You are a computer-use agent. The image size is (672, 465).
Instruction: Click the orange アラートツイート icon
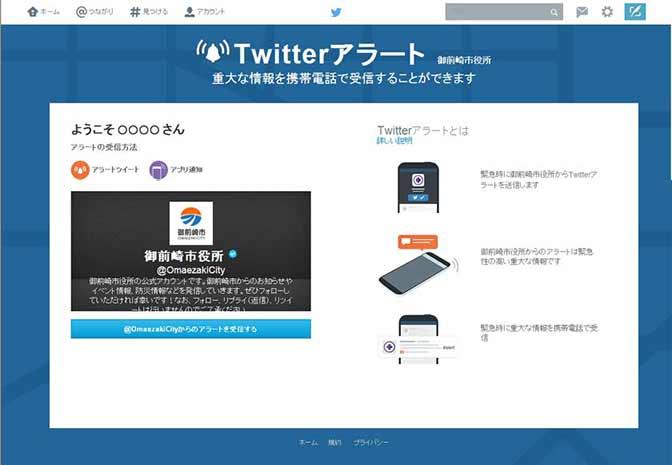[80, 170]
